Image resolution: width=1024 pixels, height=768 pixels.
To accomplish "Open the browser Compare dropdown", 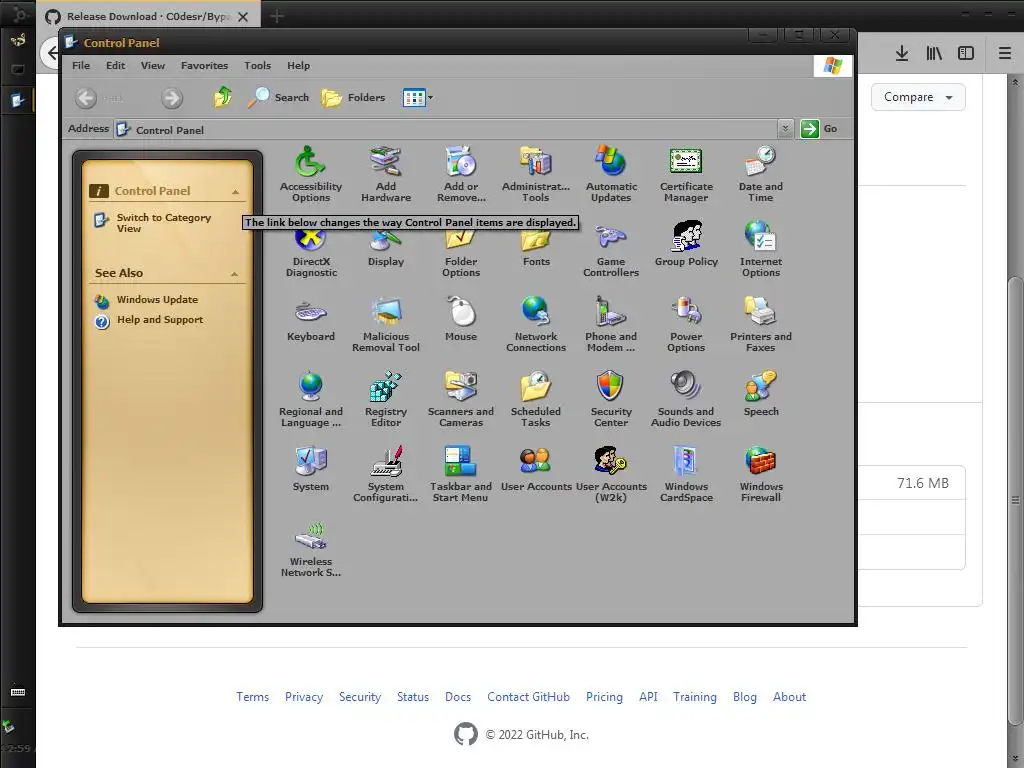I will (918, 97).
